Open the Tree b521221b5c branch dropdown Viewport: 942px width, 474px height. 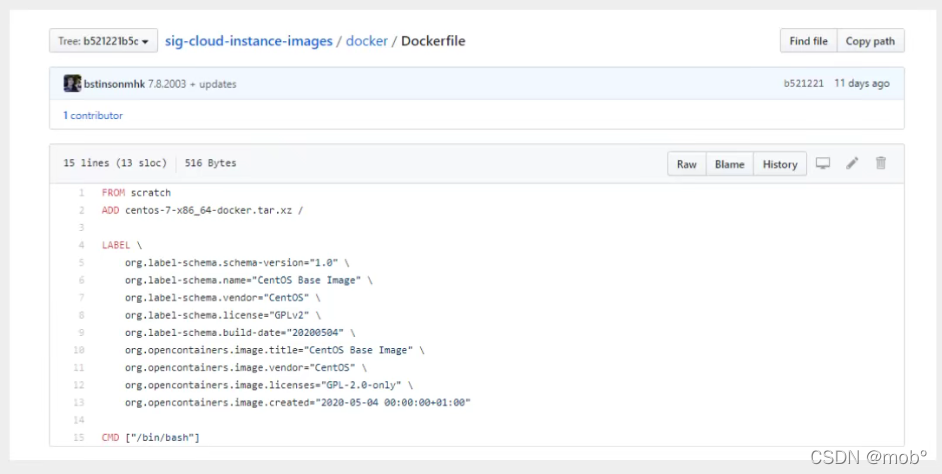(104, 41)
